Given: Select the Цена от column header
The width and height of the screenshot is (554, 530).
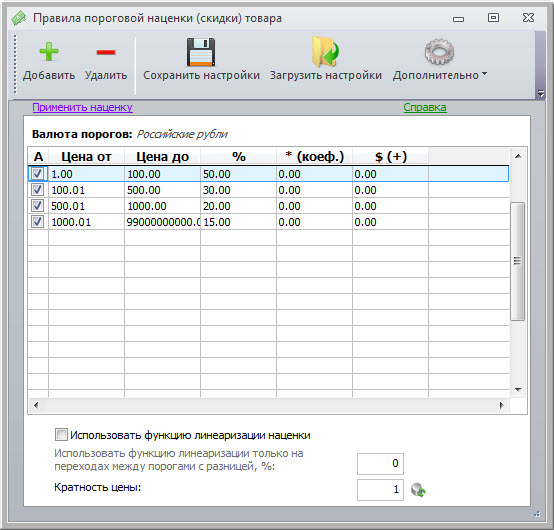Looking at the screenshot, I should tap(86, 156).
